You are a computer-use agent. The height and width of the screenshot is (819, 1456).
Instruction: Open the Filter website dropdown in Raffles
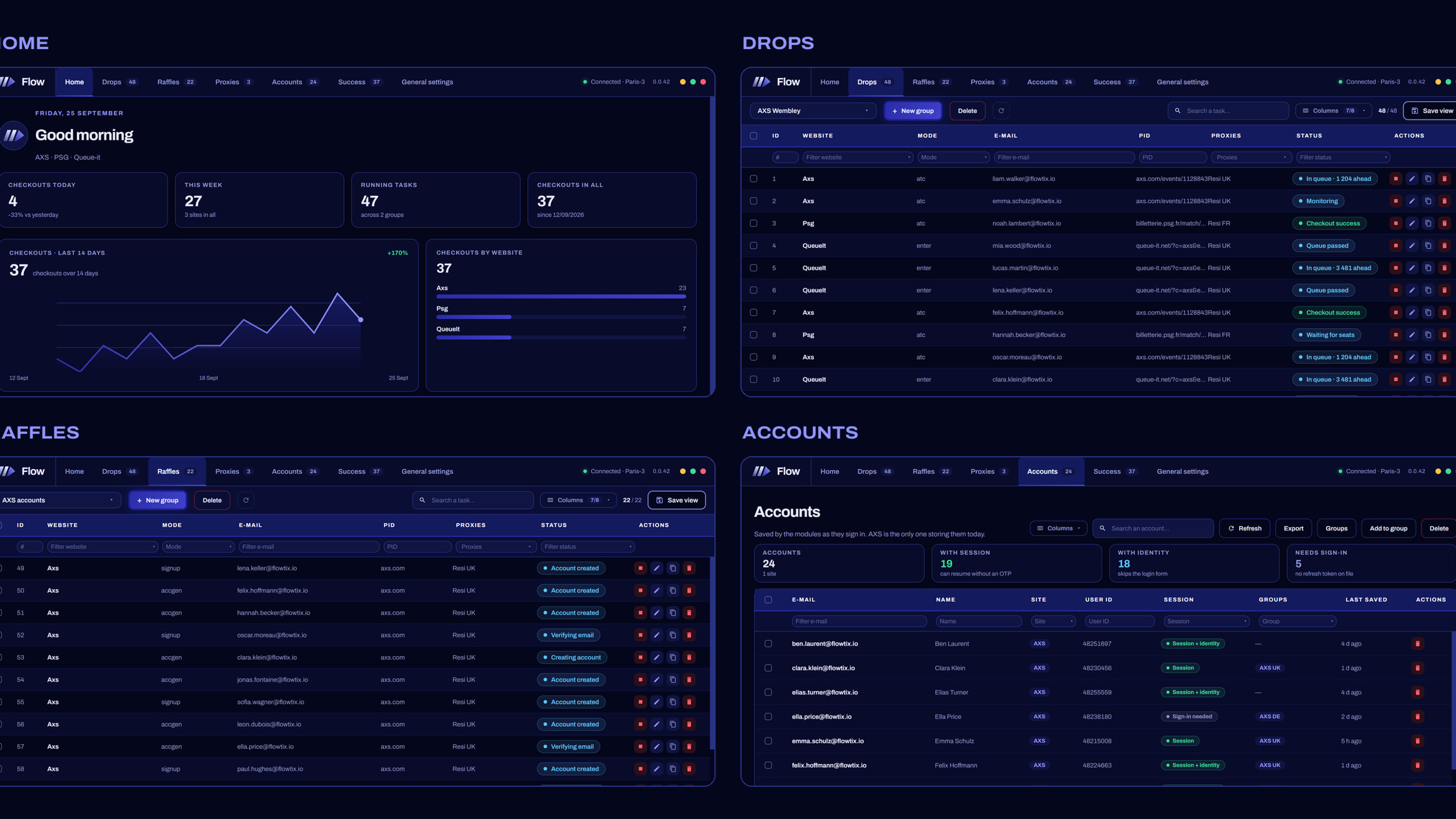pyautogui.click(x=102, y=547)
